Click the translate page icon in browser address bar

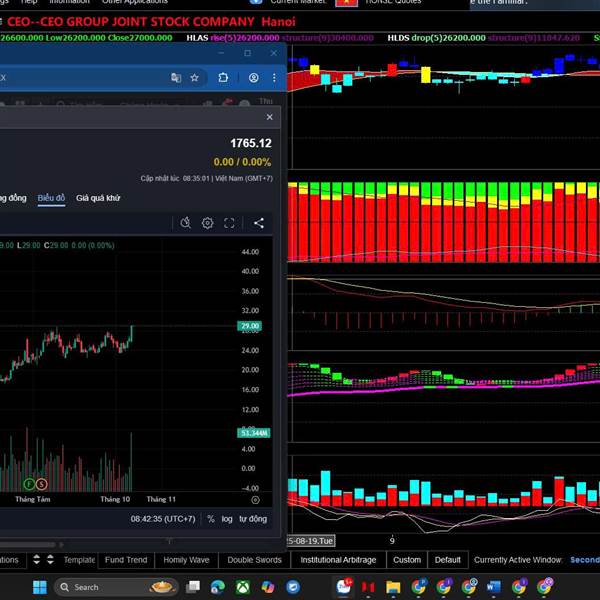[176, 78]
